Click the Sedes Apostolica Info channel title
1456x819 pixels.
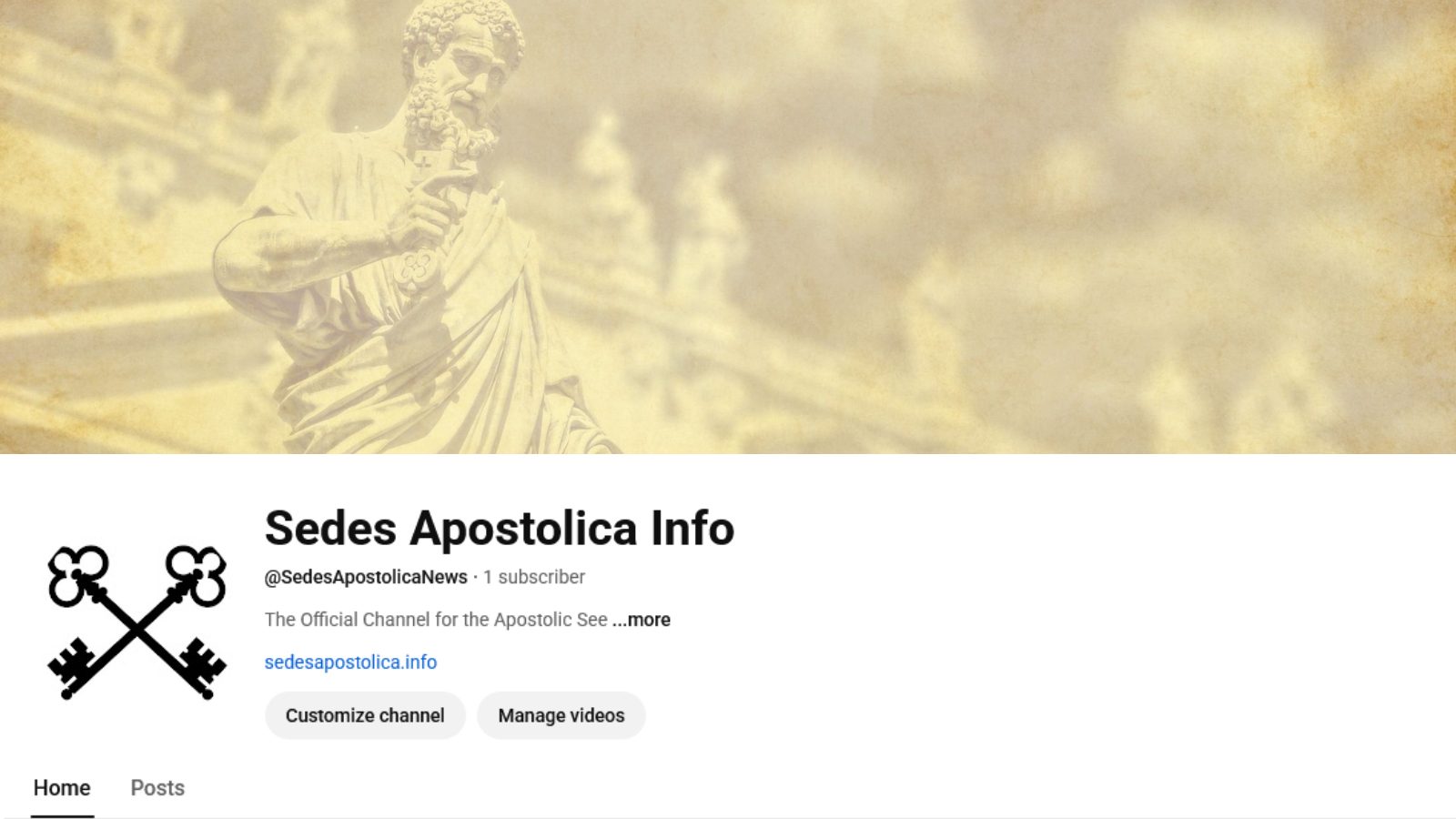tap(499, 528)
